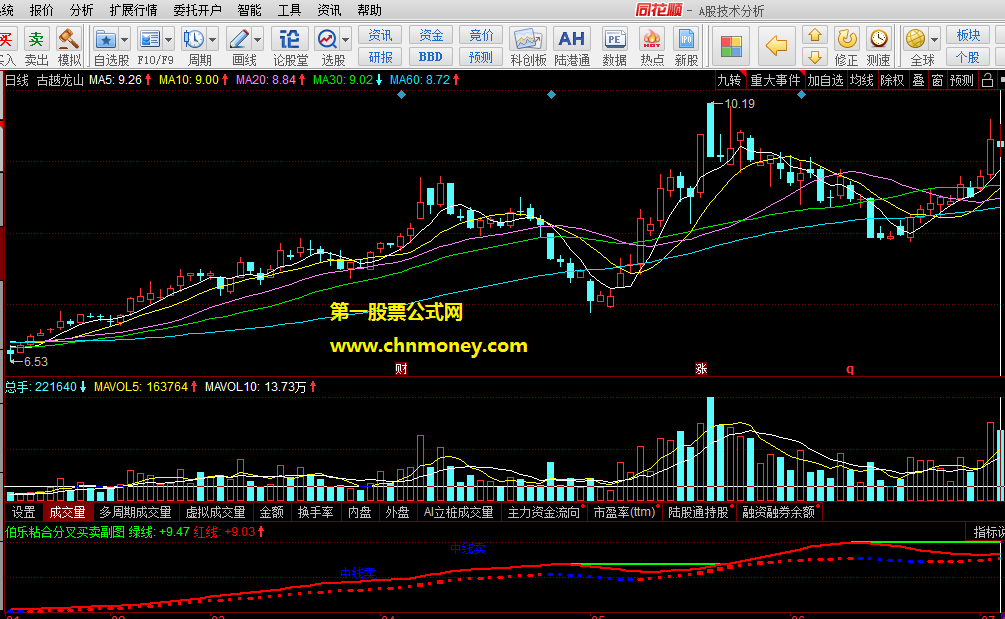This screenshot has height=619, width=1005.
Task: Click the 竞价 auction button
Action: click(x=481, y=35)
